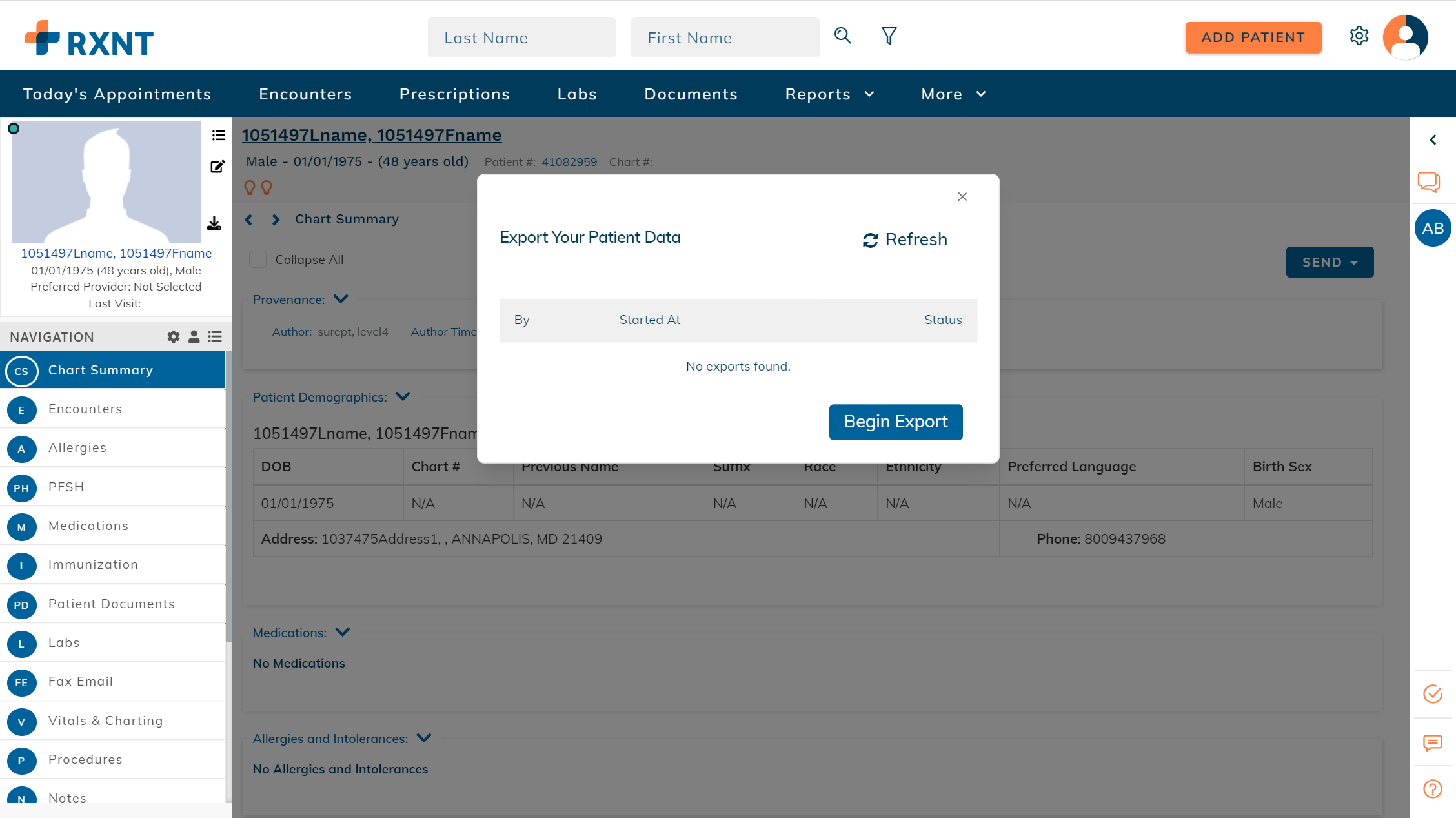The width and height of the screenshot is (1456, 818).
Task: Click navigation settings gear icon
Action: pos(173,337)
